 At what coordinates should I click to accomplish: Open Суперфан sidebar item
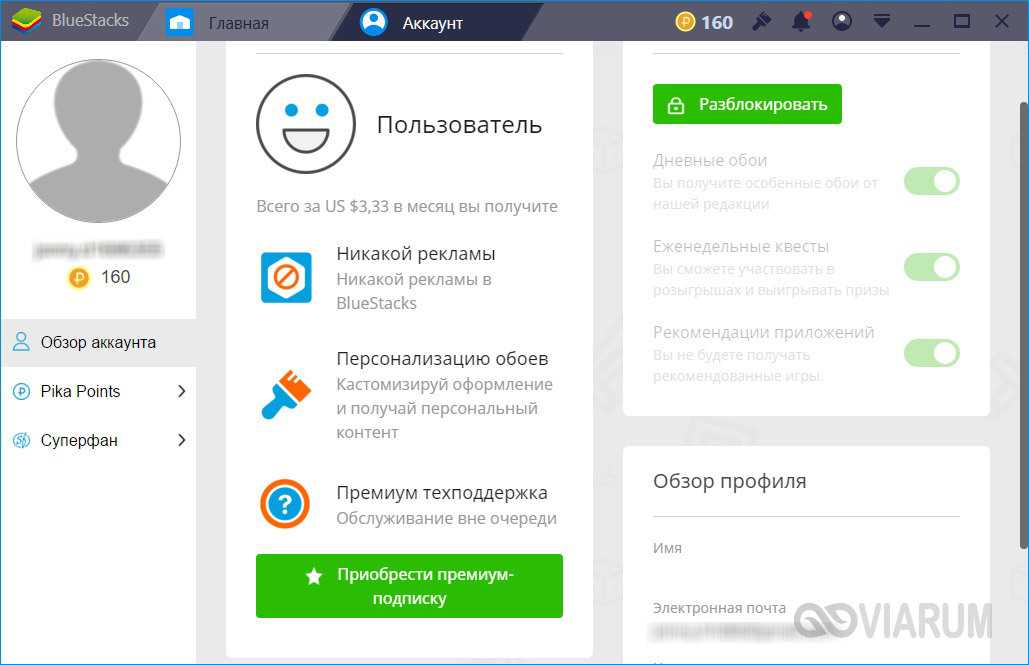click(x=98, y=440)
